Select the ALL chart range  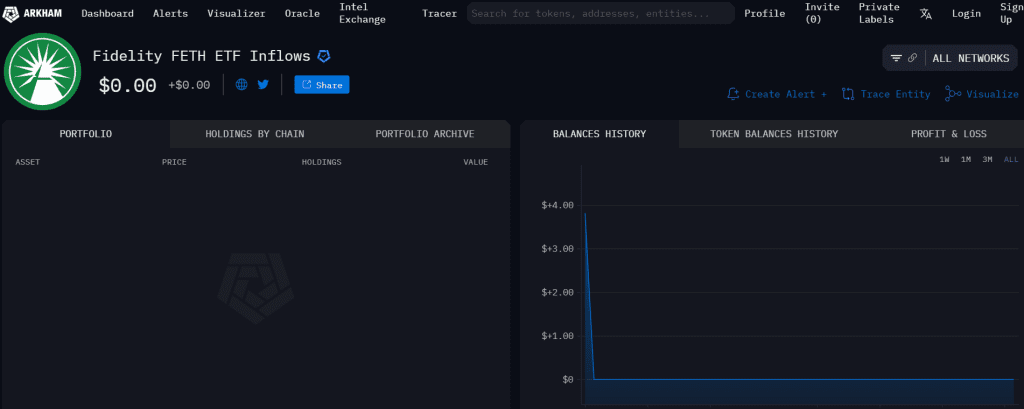click(x=1011, y=159)
